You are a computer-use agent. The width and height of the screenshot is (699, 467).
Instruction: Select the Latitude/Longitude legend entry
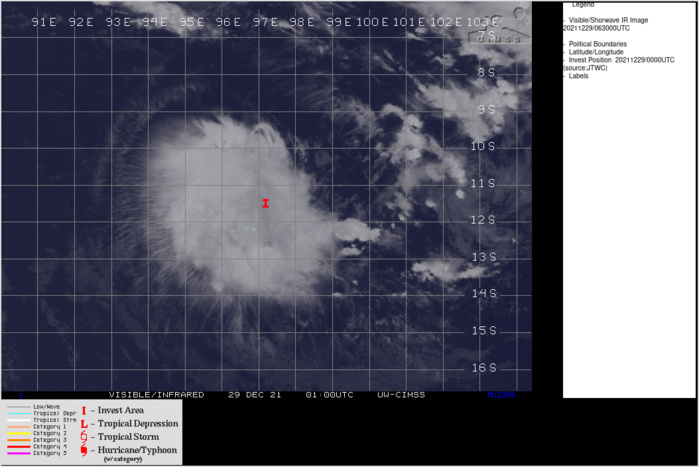598,52
